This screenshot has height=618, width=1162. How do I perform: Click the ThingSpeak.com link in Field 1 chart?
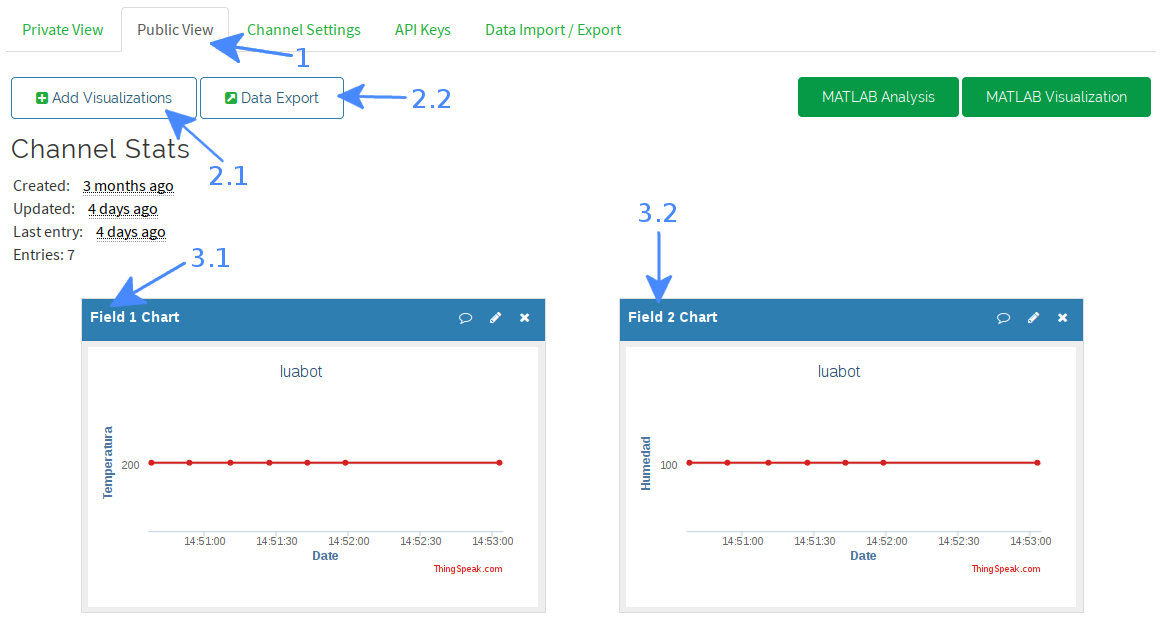point(468,569)
